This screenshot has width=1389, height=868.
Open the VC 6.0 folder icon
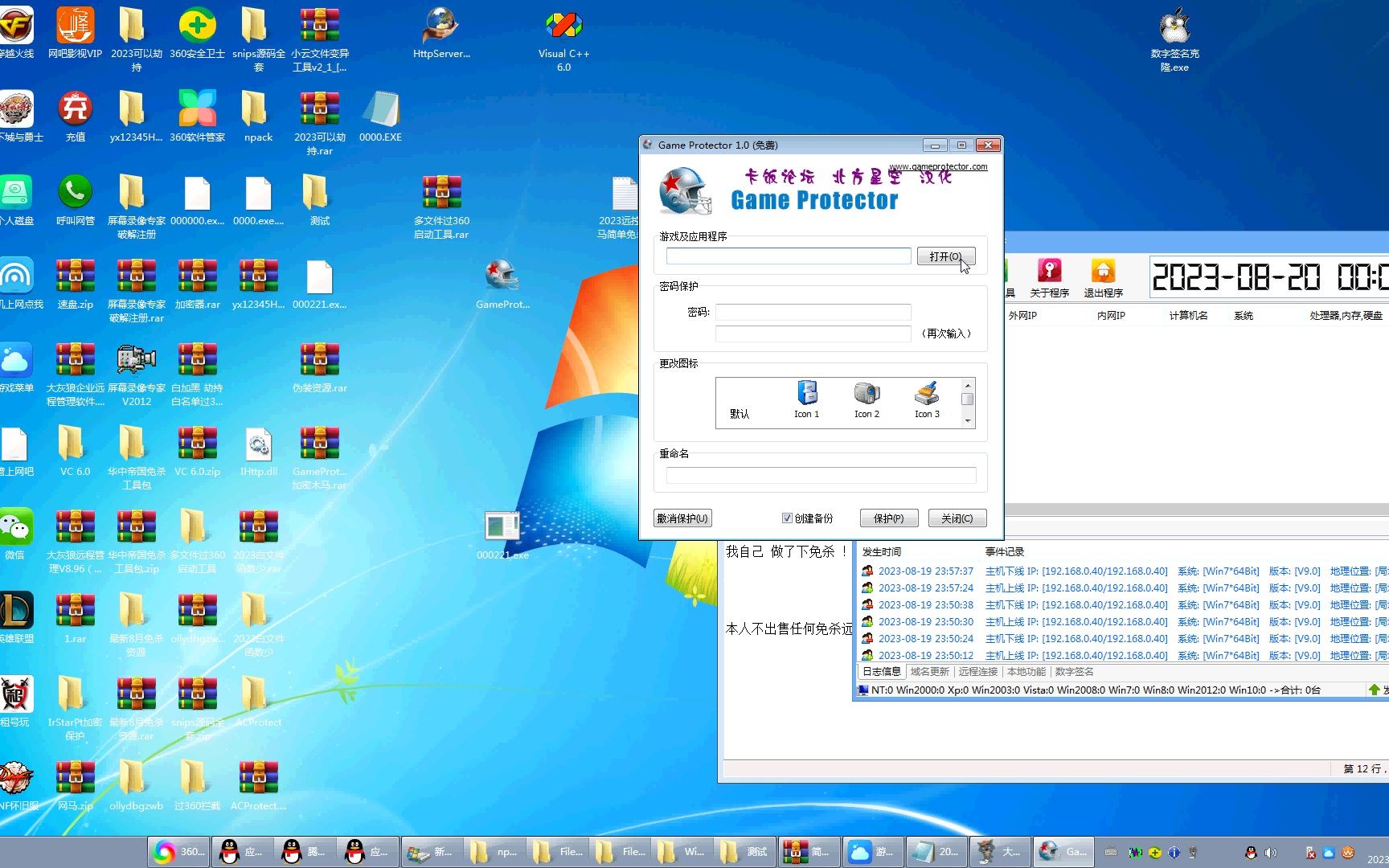(75, 451)
